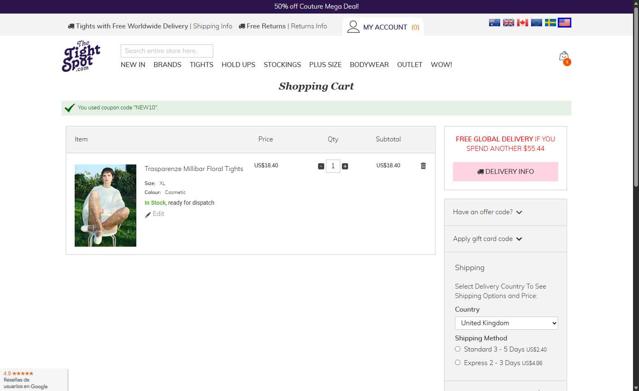Open the PLUS SIZE menu

pos(325,65)
